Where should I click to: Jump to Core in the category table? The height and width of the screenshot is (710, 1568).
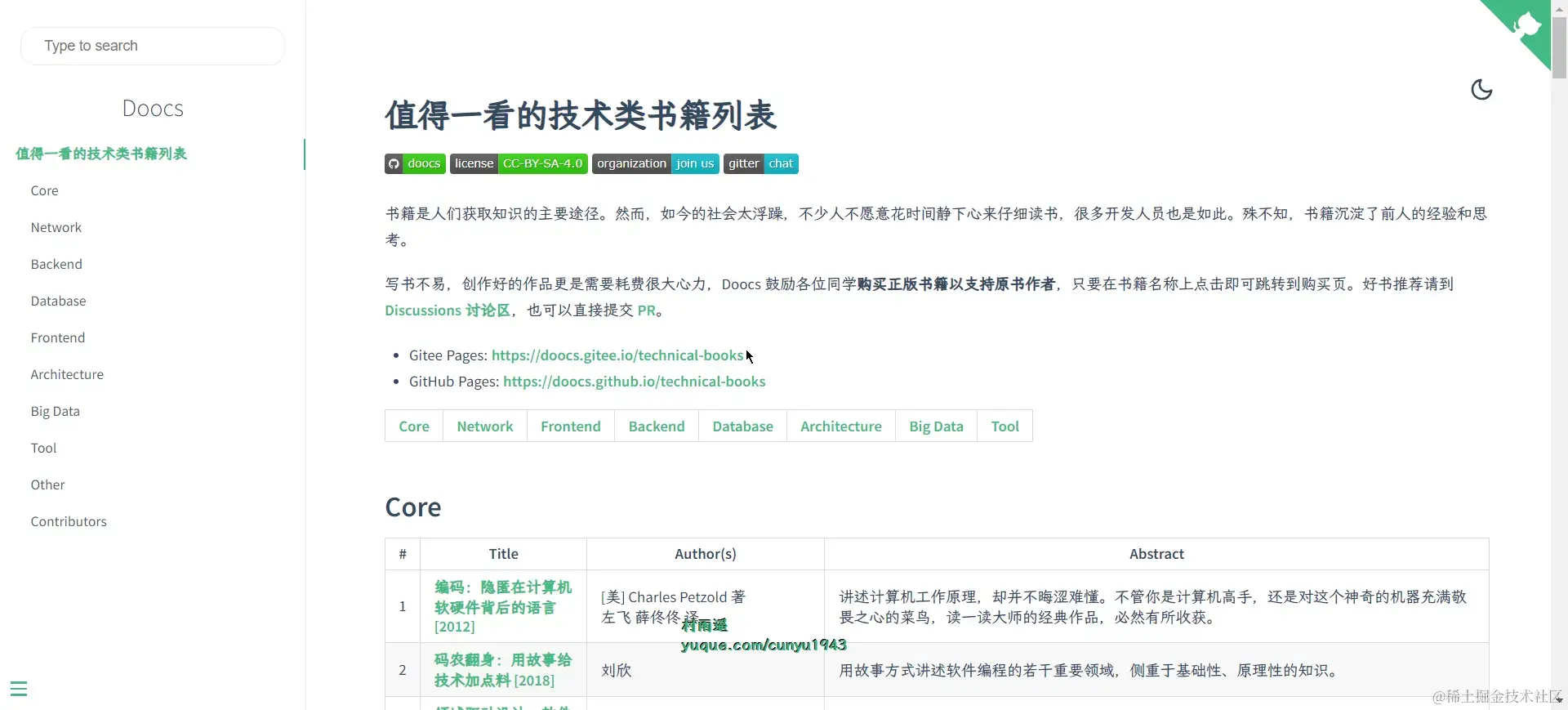[414, 426]
